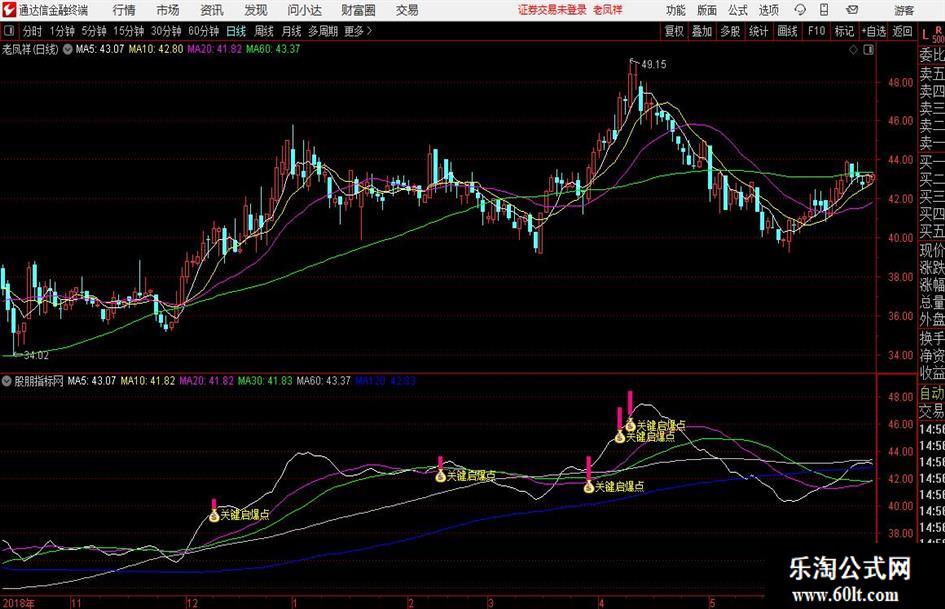Click the green MA60: 43.37 label in main chart
Screen dimensions: 945x609
[x=273, y=49]
